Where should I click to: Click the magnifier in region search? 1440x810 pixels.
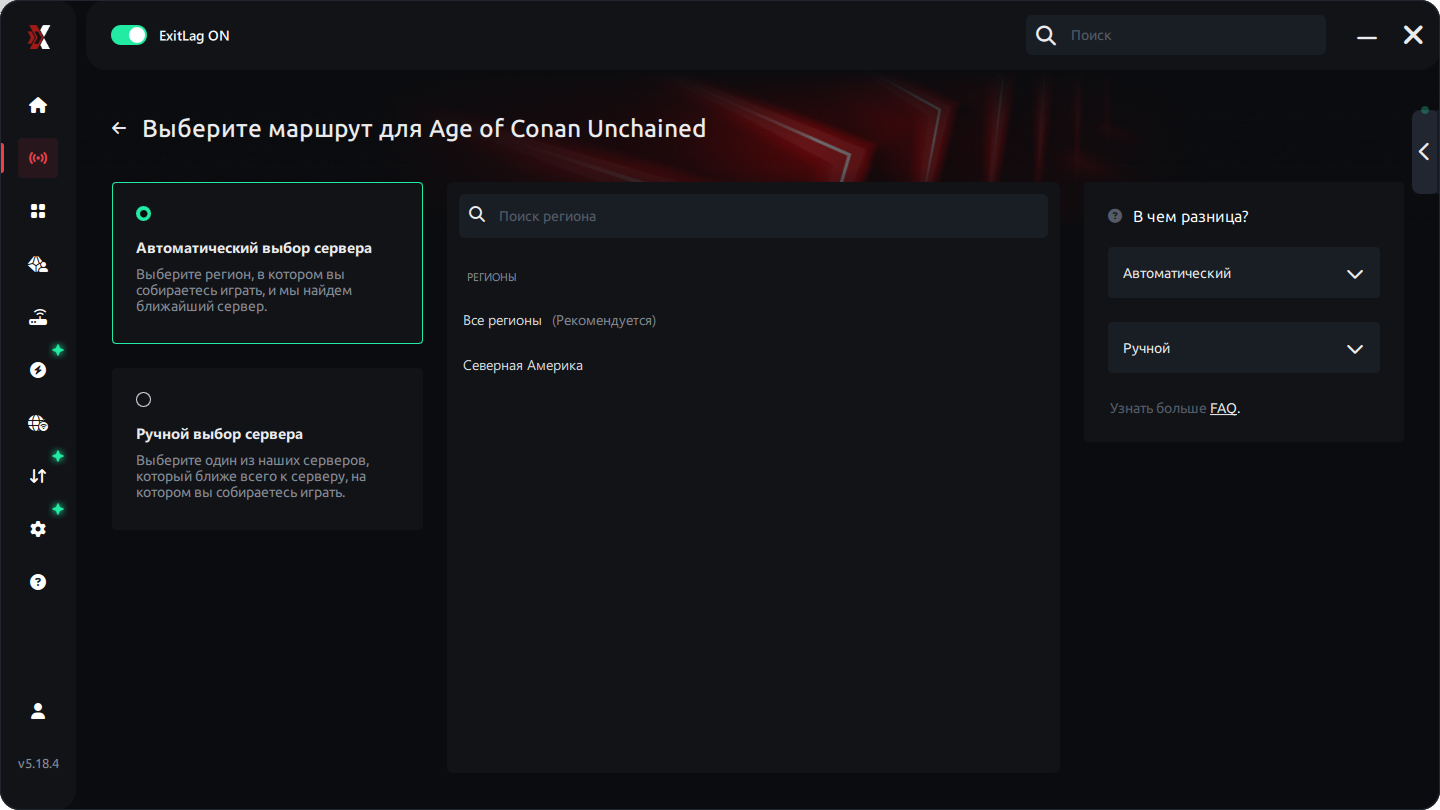(477, 215)
